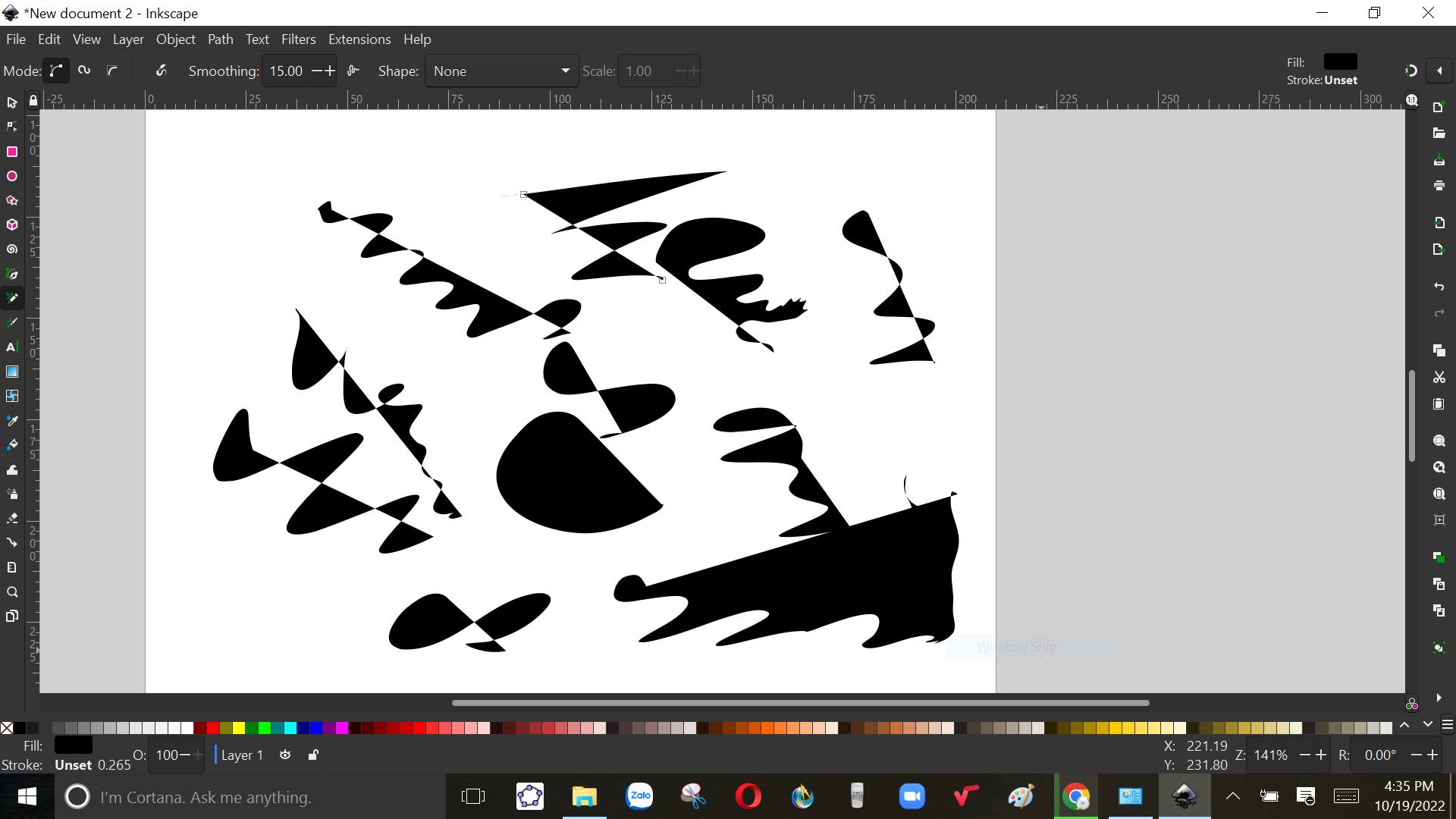The image size is (1456, 819).
Task: Select the 3D Box tool
Action: [11, 224]
